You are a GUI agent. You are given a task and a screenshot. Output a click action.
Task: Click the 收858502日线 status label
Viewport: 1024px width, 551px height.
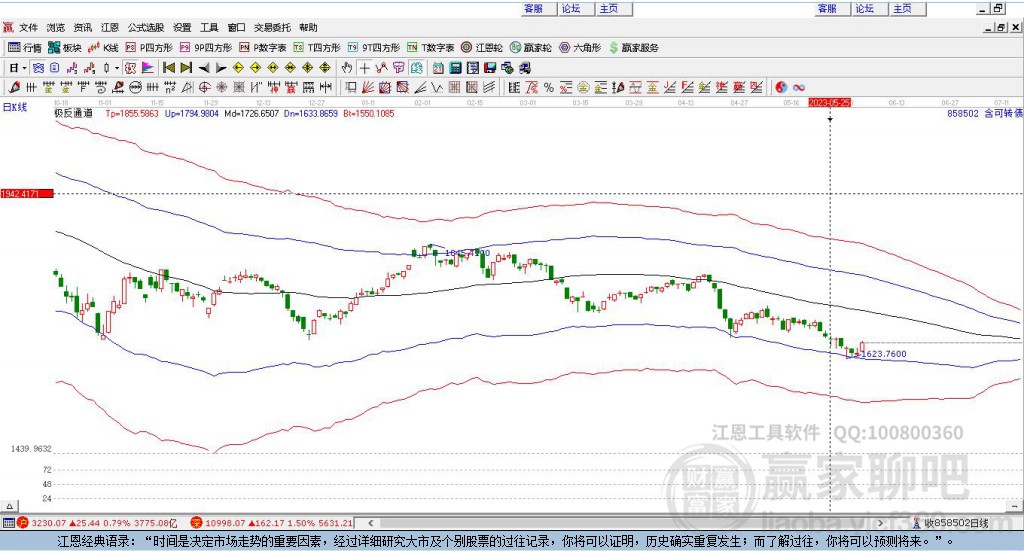click(x=956, y=523)
